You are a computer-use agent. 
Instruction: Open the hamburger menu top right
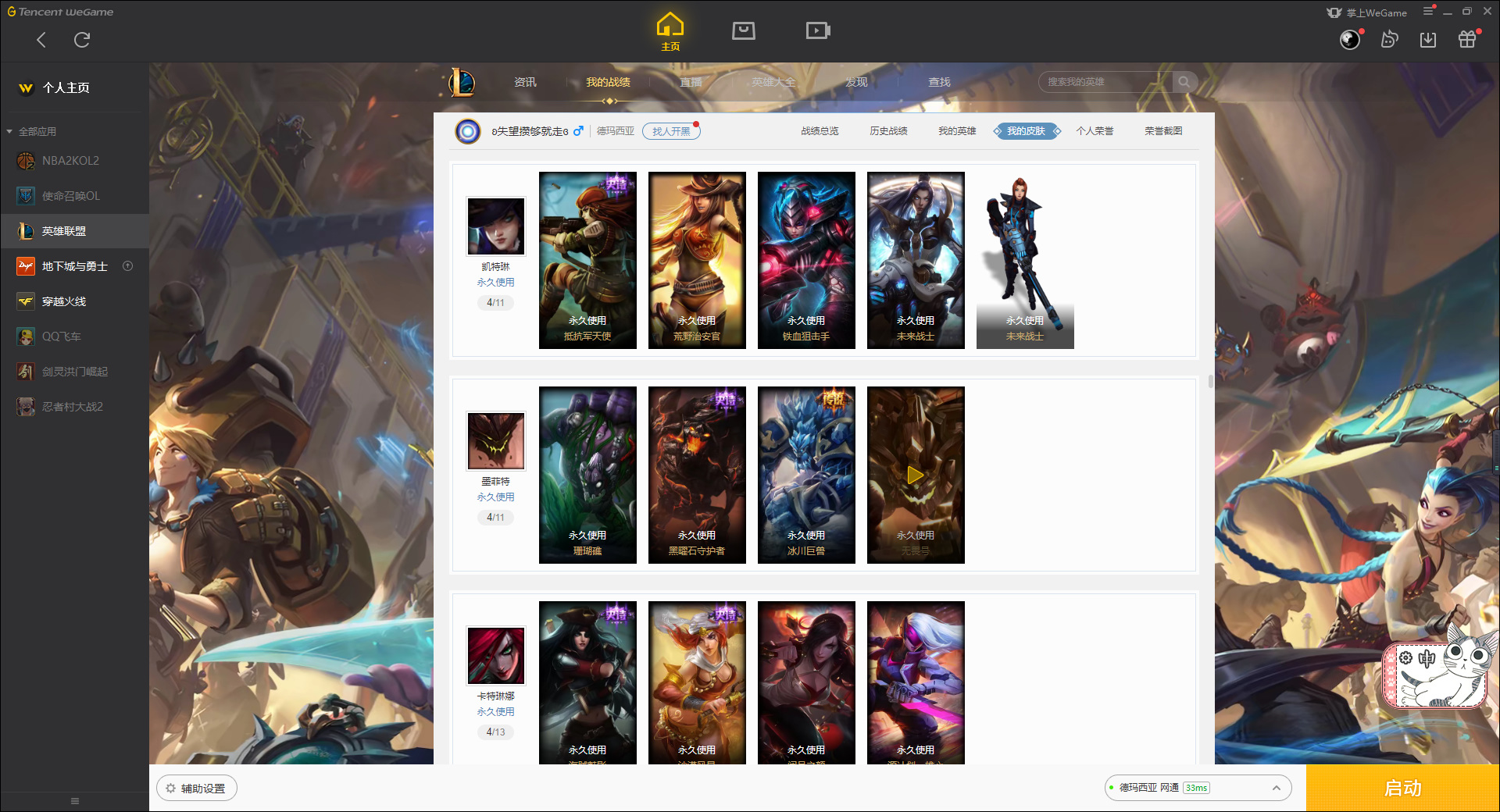point(1428,11)
